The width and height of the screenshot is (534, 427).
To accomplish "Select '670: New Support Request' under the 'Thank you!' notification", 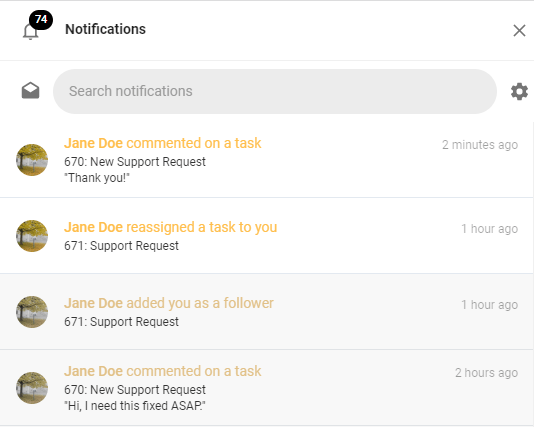I will coord(135,162).
